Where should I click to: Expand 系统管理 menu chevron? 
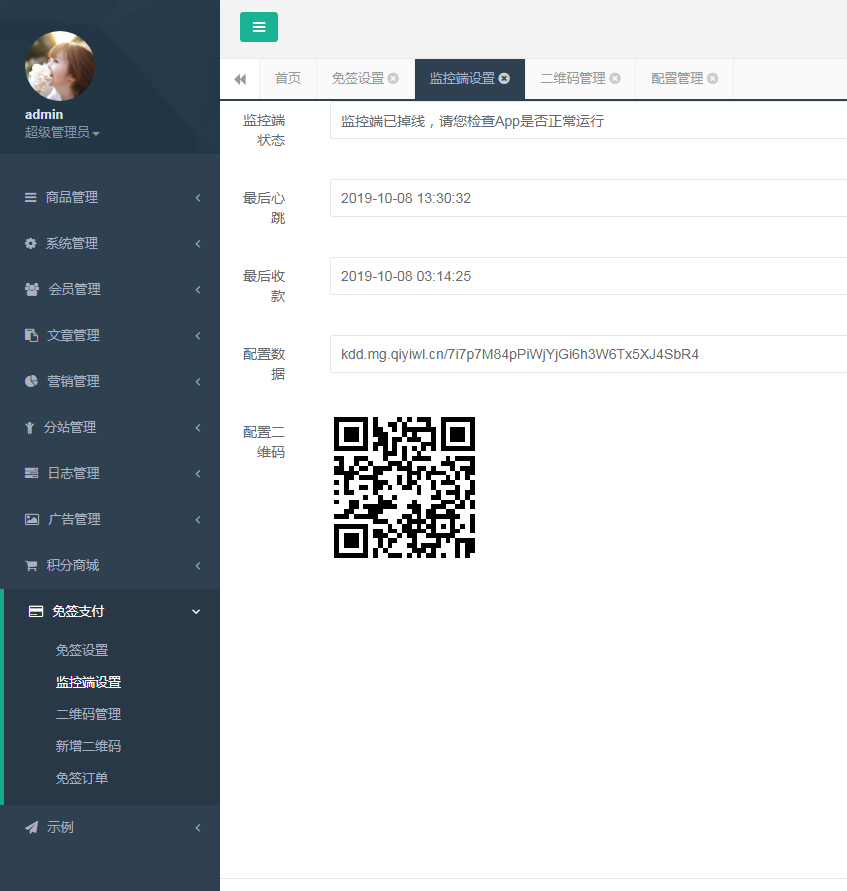click(198, 244)
